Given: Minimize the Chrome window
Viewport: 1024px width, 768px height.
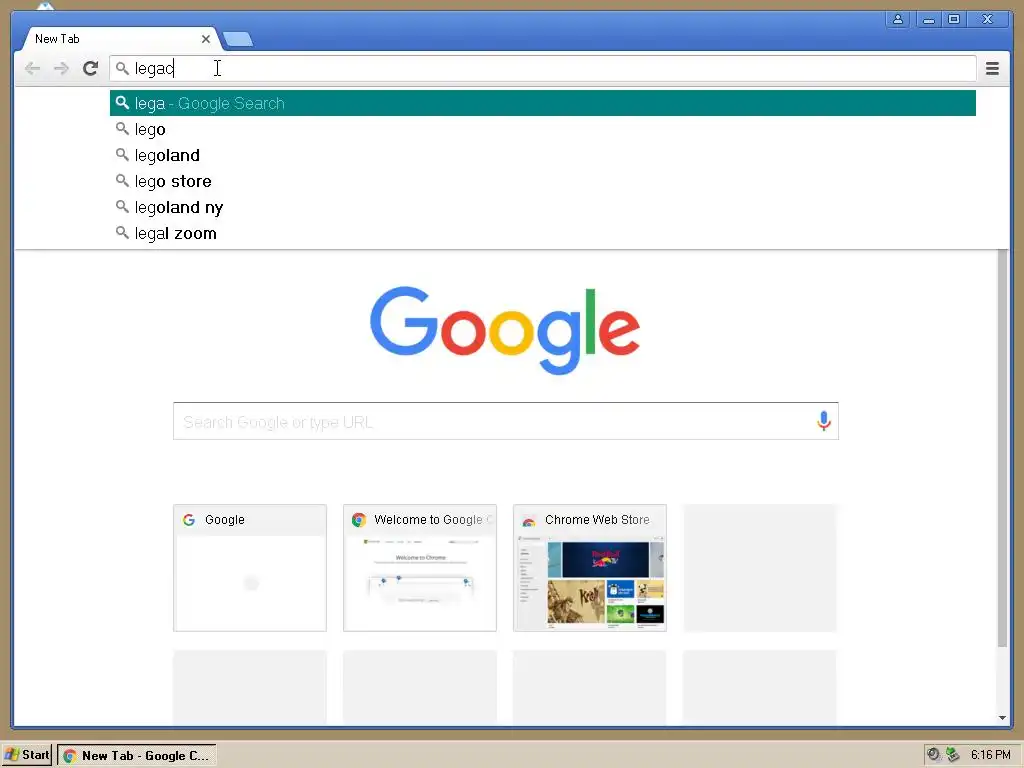Looking at the screenshot, I should tap(929, 20).
